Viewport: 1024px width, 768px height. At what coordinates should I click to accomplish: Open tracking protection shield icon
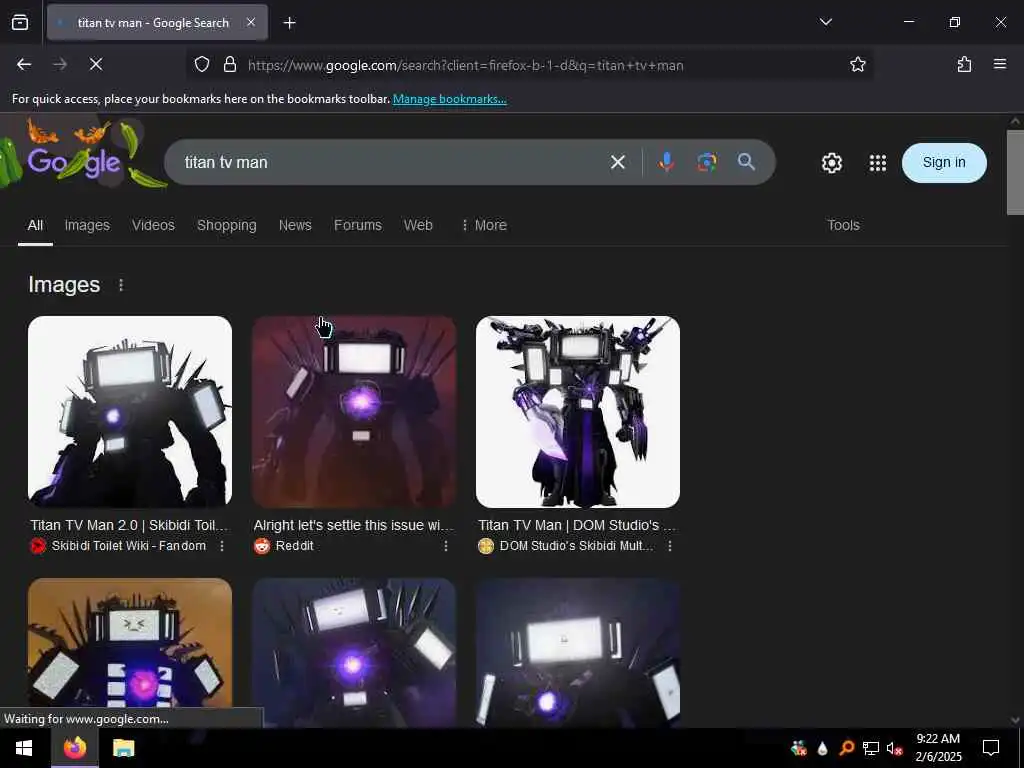pos(202,65)
